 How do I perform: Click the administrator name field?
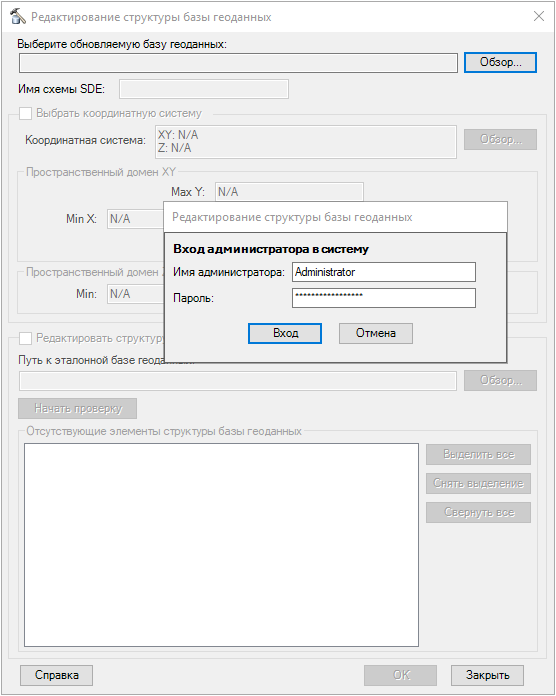384,272
